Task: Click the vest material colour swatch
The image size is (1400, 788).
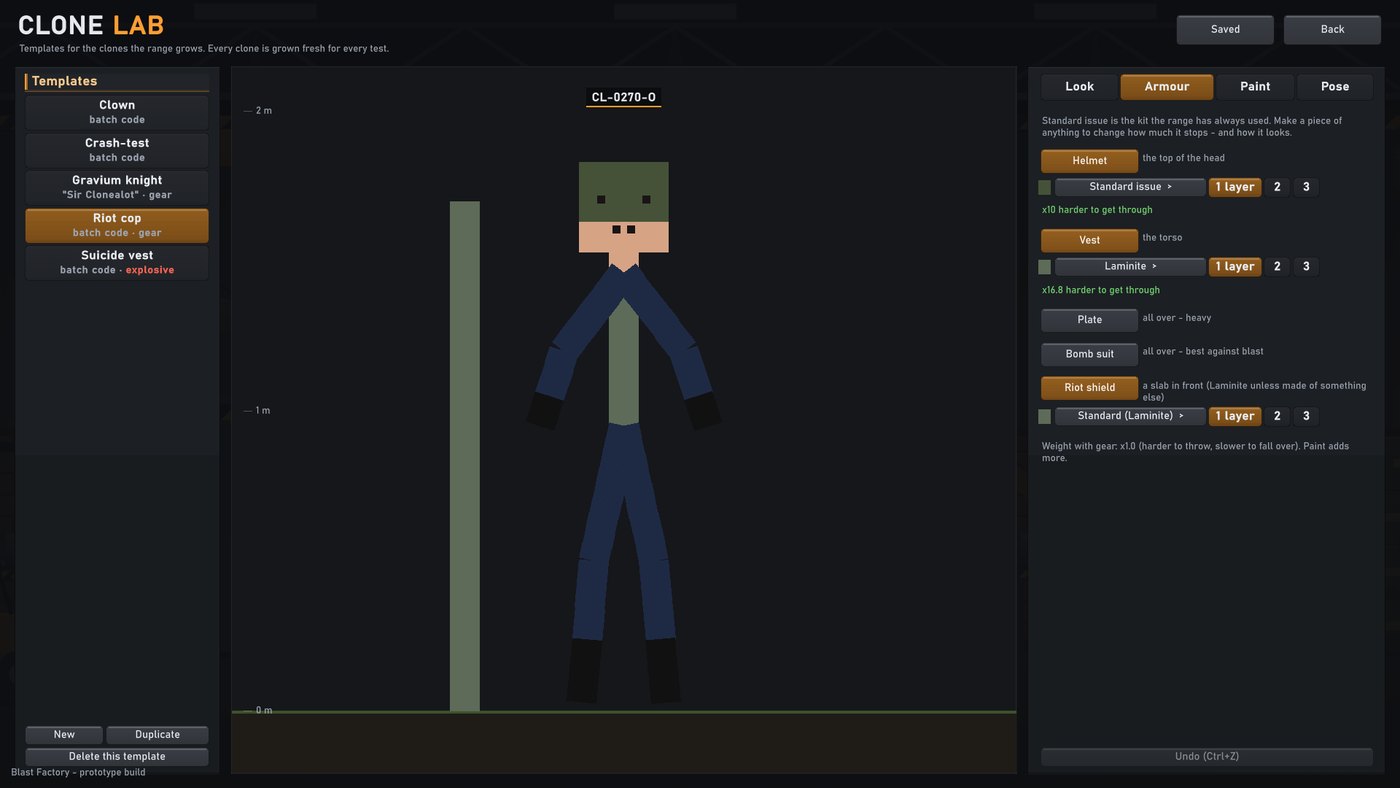Action: click(x=1045, y=267)
